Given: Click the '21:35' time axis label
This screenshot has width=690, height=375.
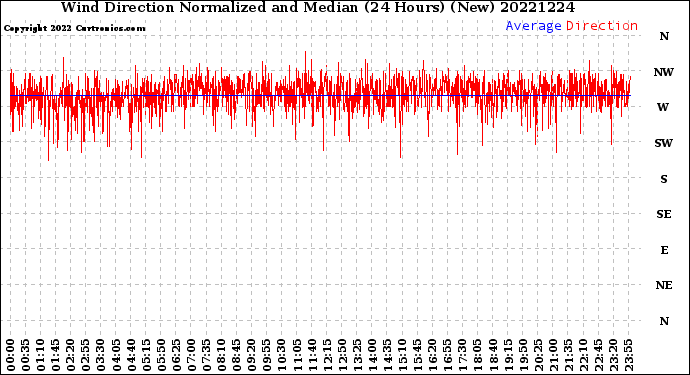Looking at the screenshot, I should click(x=568, y=356).
